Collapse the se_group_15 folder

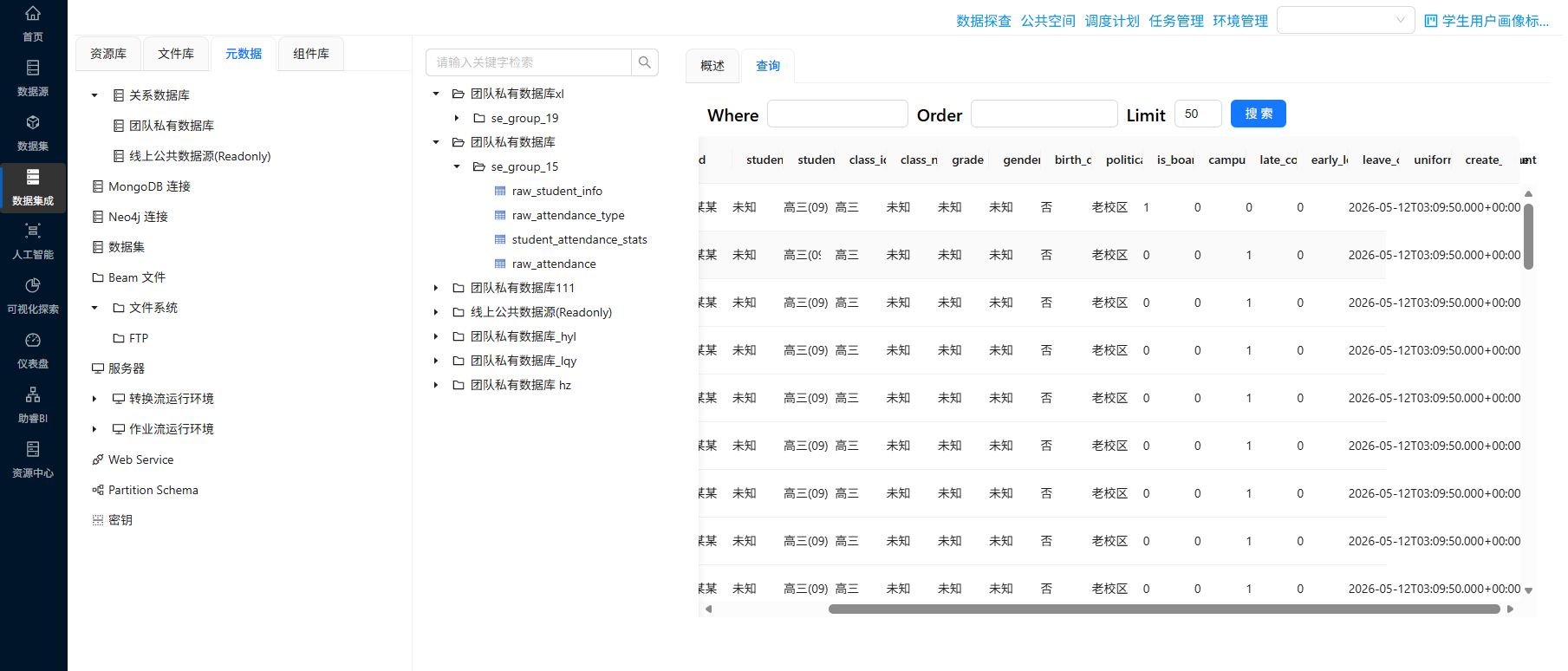coord(457,166)
